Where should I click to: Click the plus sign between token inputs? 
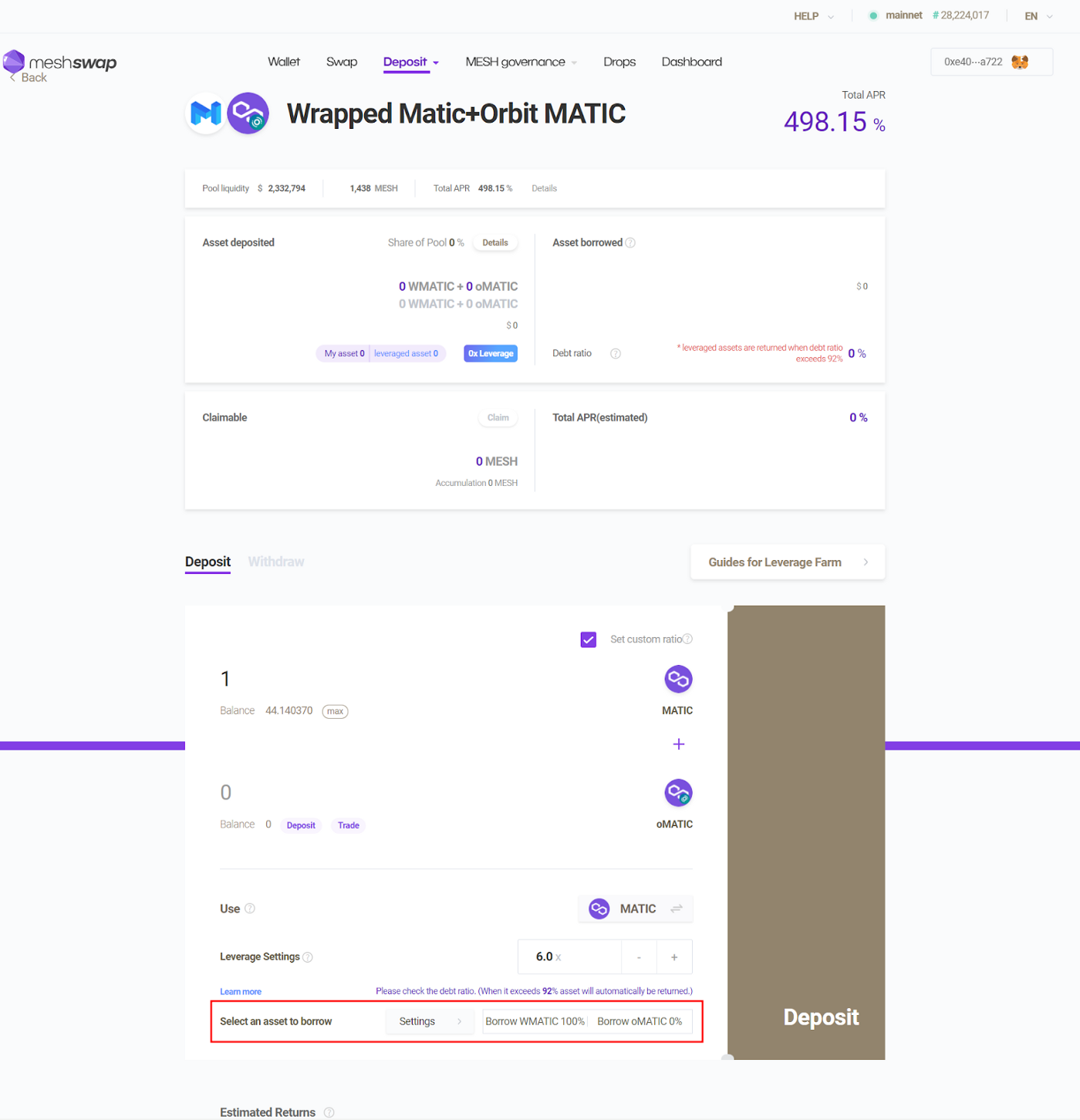click(x=679, y=744)
